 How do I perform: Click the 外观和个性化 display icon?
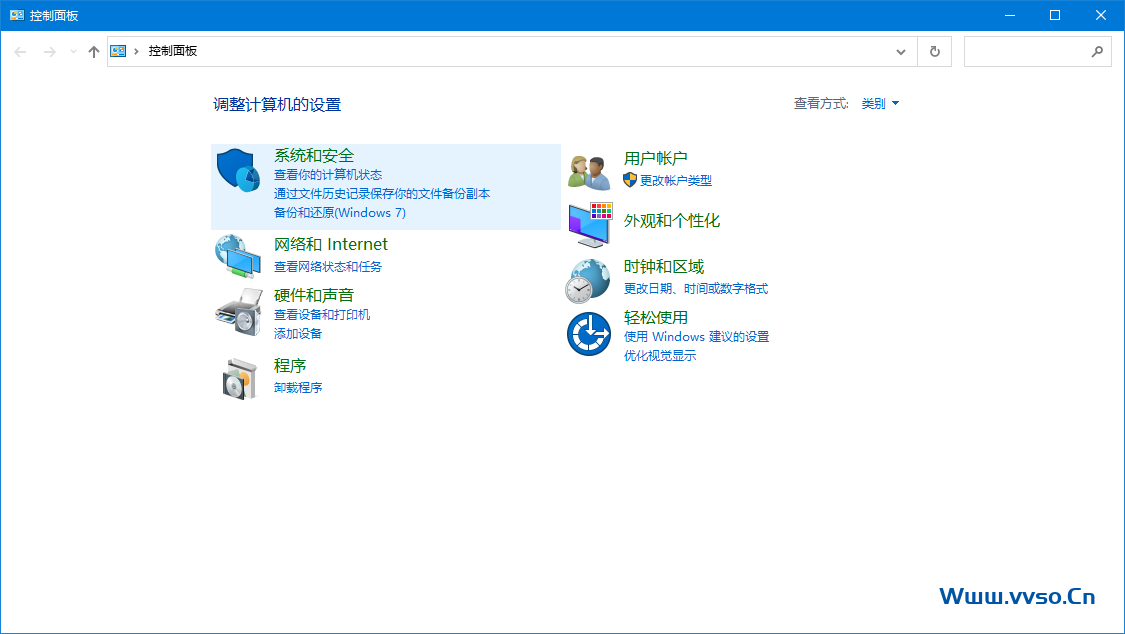tap(589, 222)
